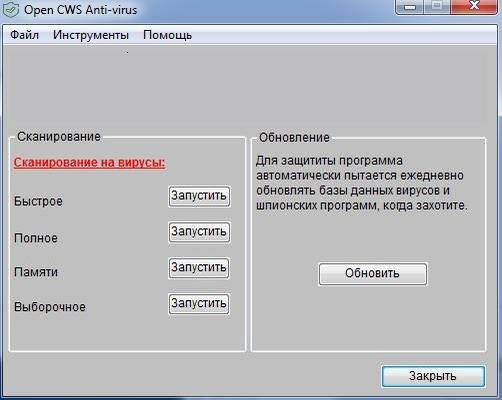502x400 pixels.
Task: Close the window with the X button
Action: pyautogui.click(x=474, y=7)
